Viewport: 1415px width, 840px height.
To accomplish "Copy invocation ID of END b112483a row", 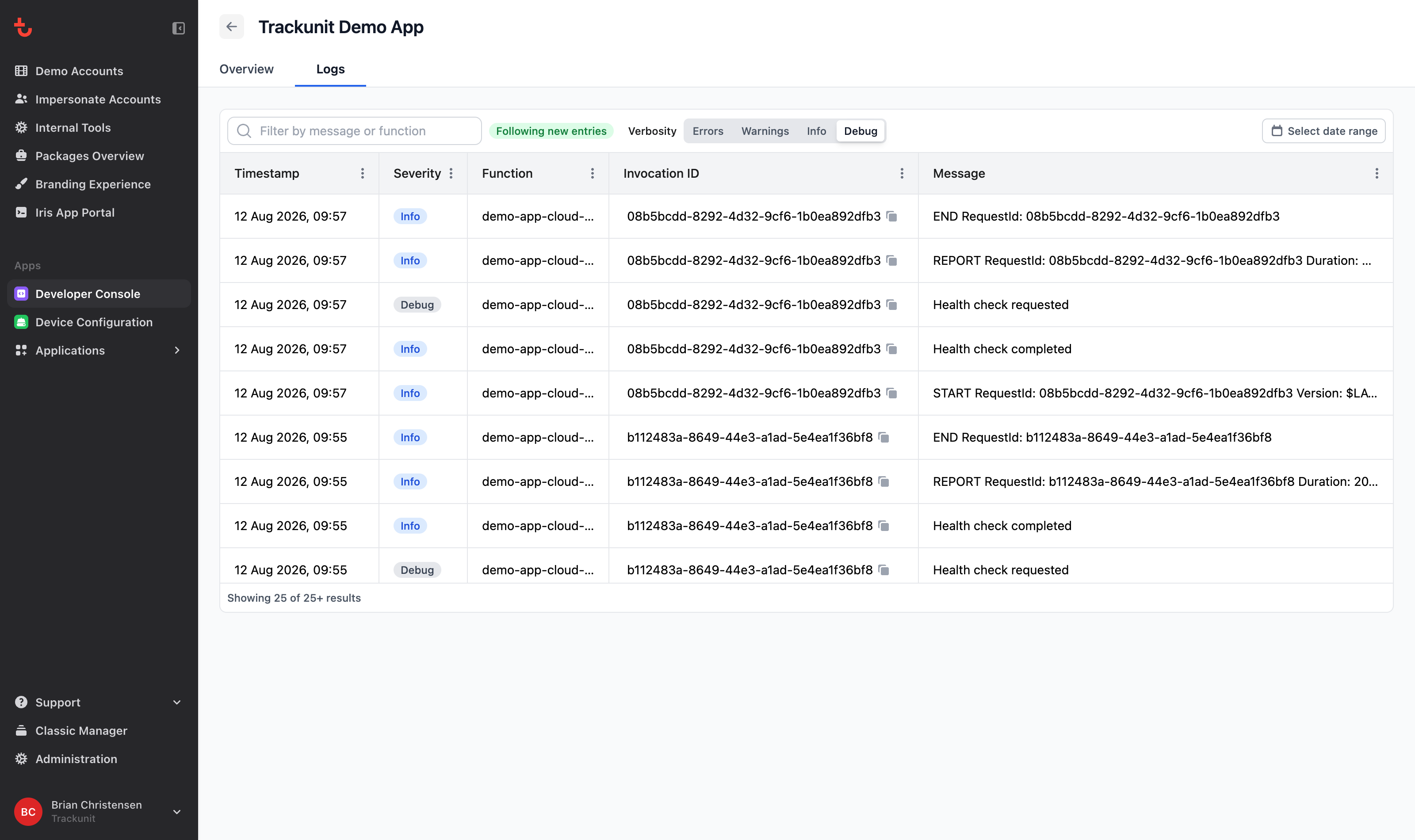I will (x=884, y=437).
